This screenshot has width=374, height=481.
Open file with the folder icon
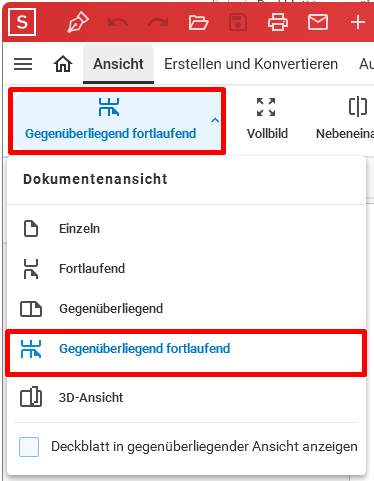tap(198, 23)
